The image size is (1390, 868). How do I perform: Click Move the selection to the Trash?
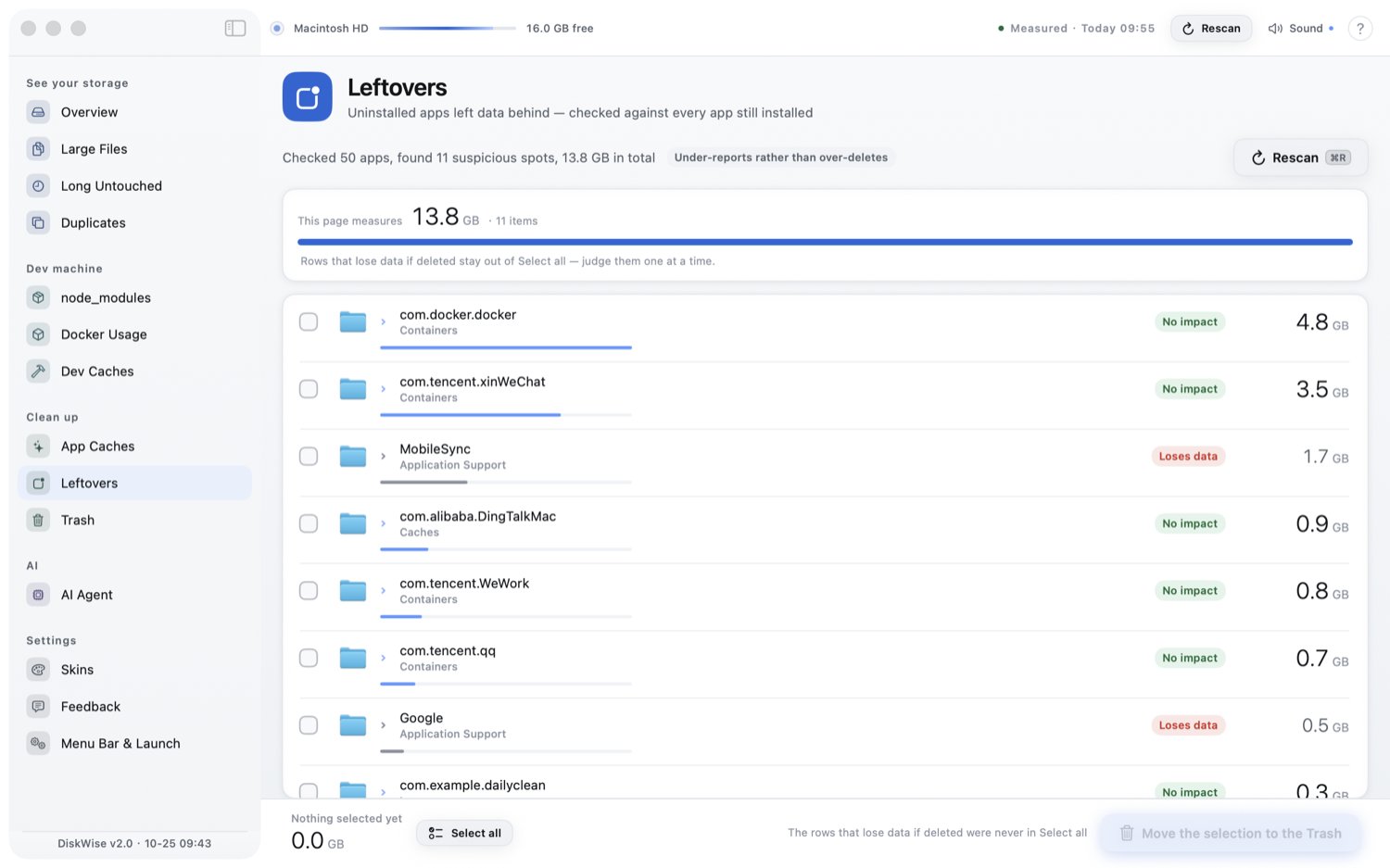(1231, 833)
